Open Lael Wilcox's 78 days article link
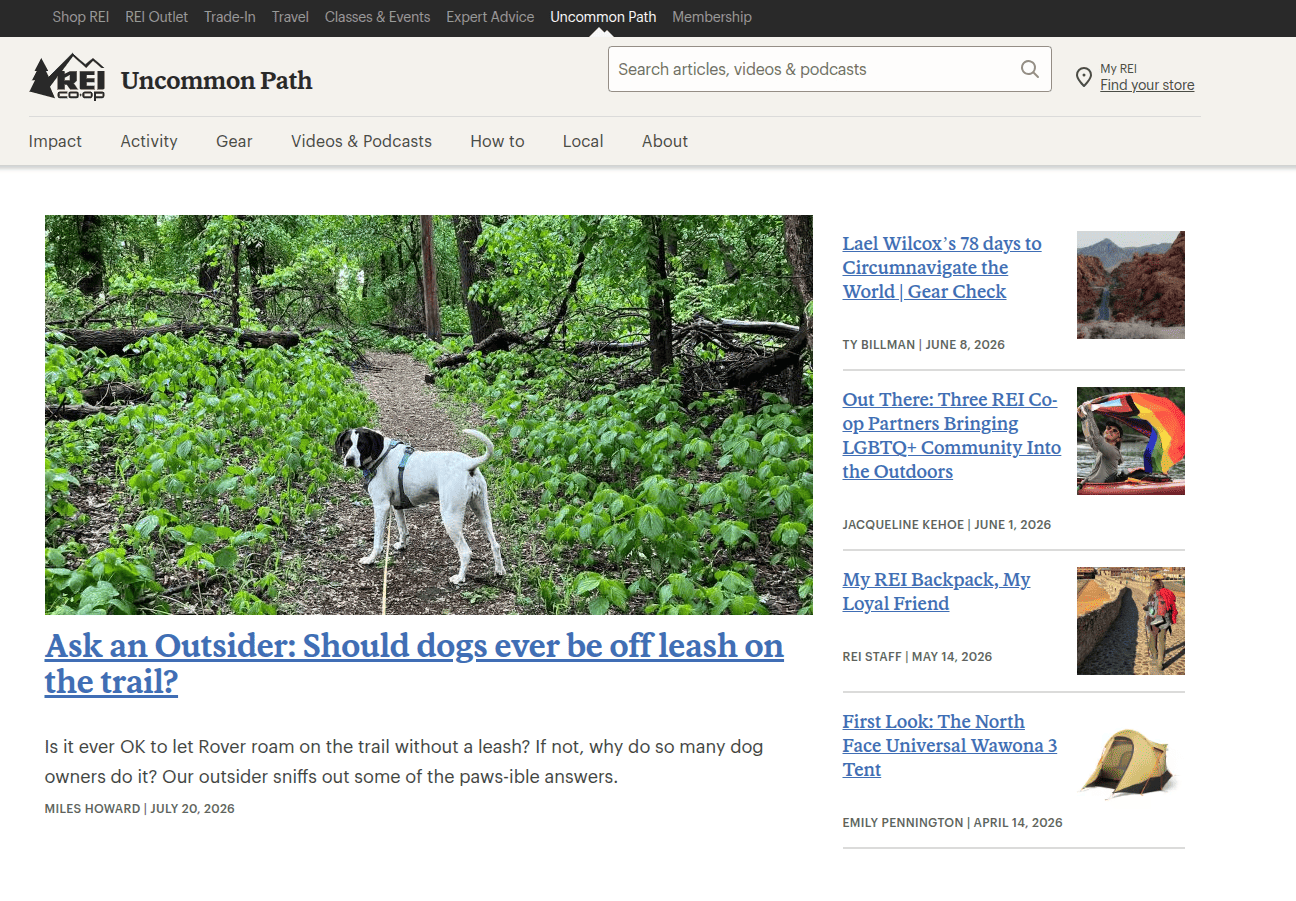Viewport: 1296px width, 901px height. point(942,267)
